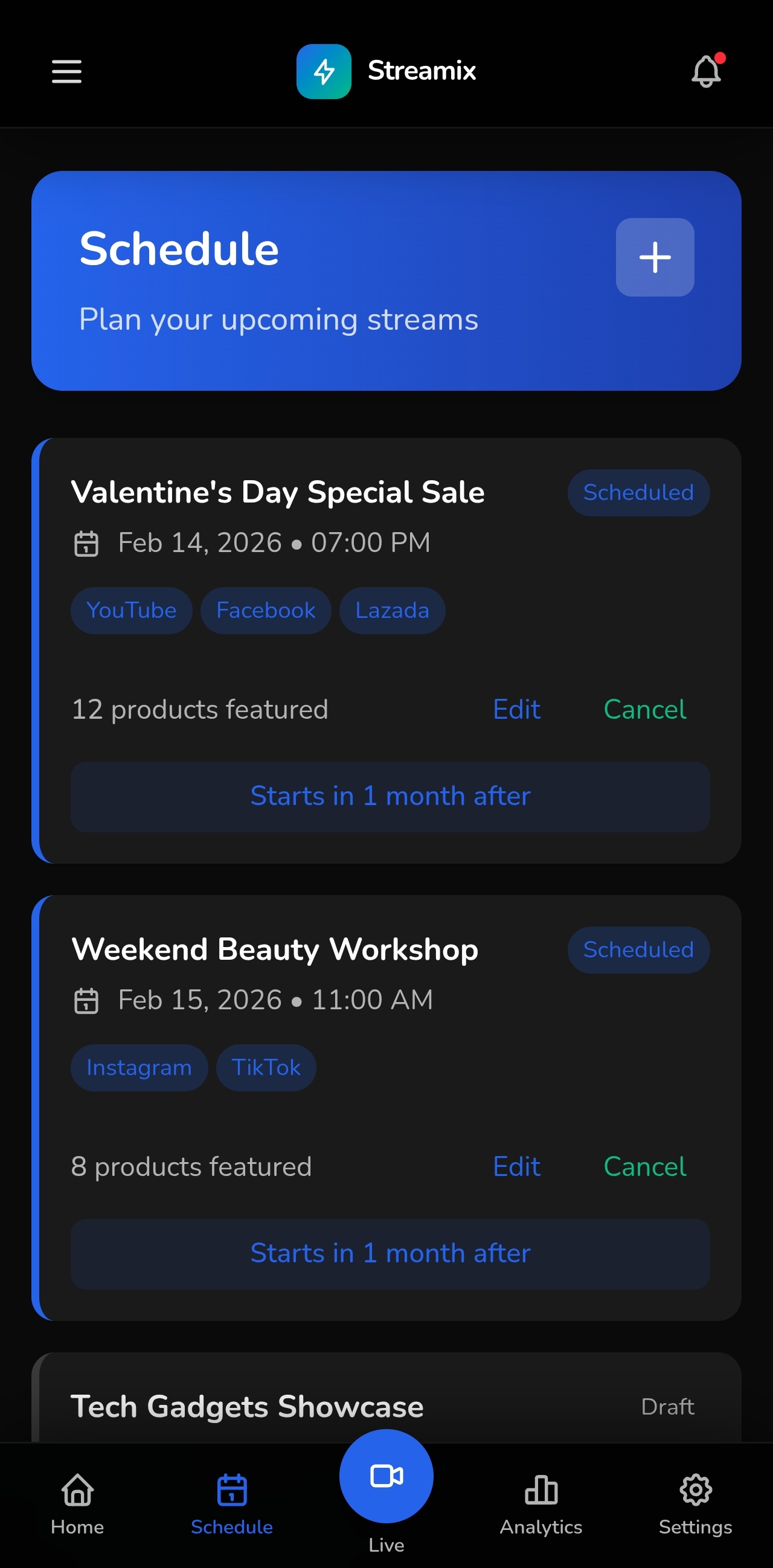Viewport: 773px width, 1568px height.
Task: Cancel the Weekend Beauty Workshop stream
Action: [x=644, y=1166]
